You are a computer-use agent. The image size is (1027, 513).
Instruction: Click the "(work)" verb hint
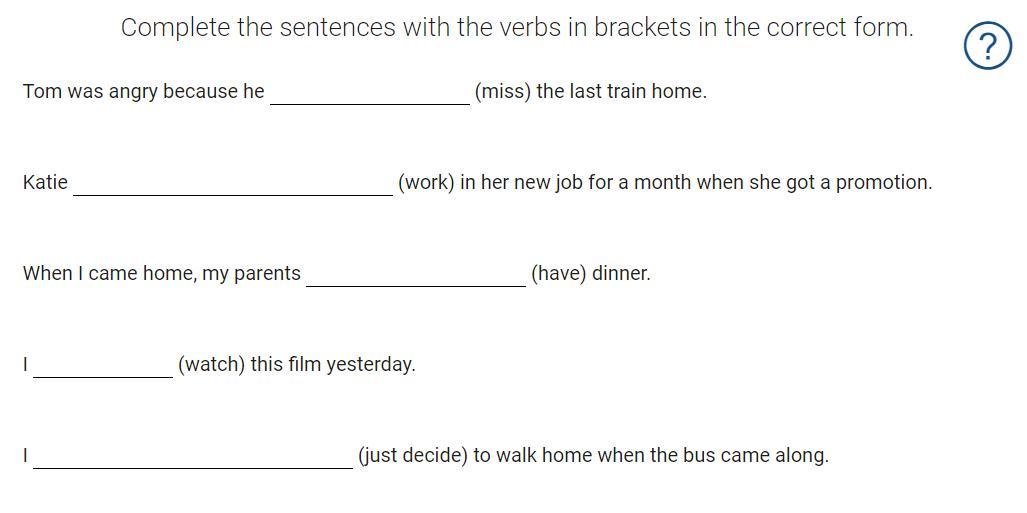[426, 183]
